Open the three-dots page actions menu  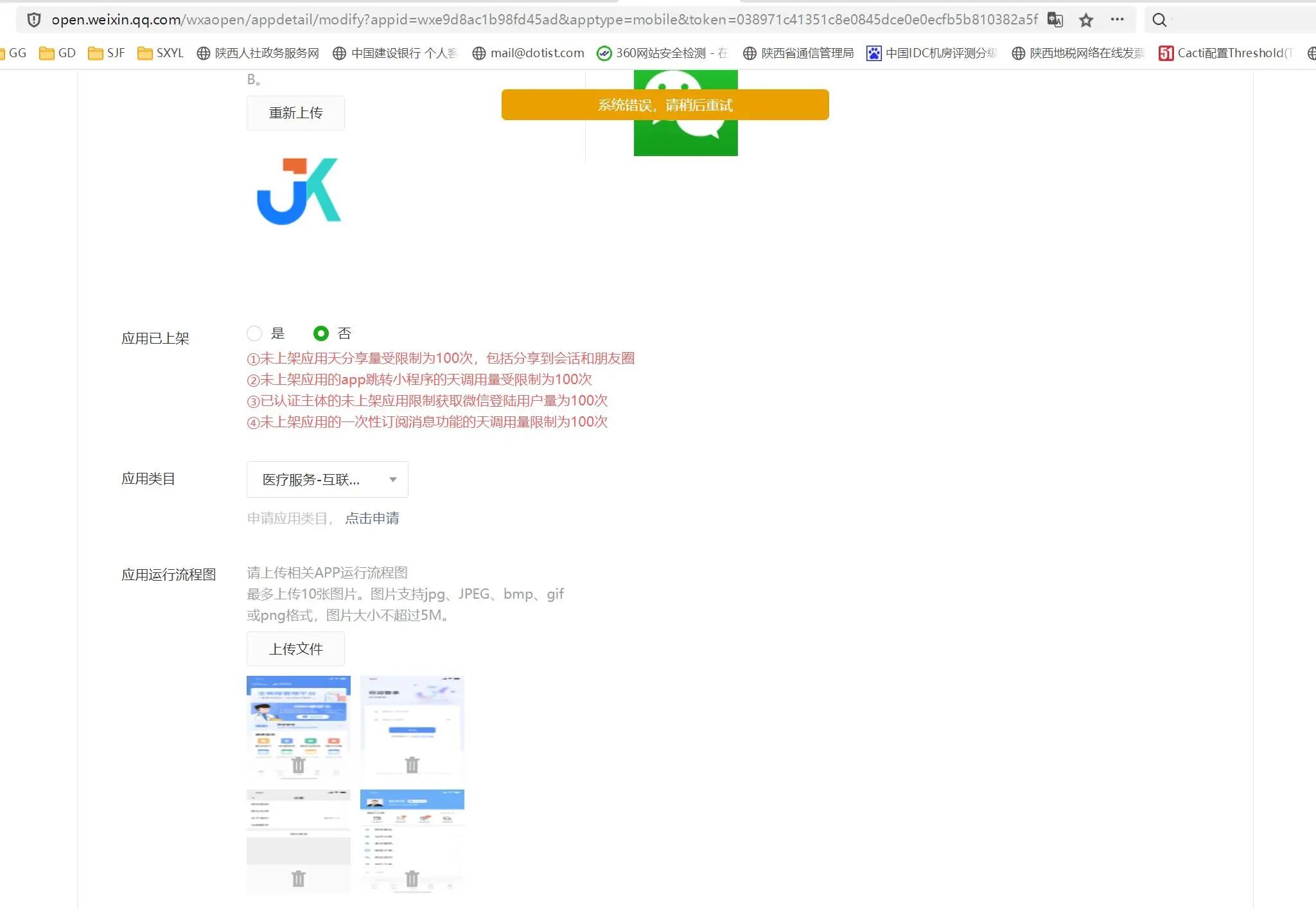click(1117, 20)
